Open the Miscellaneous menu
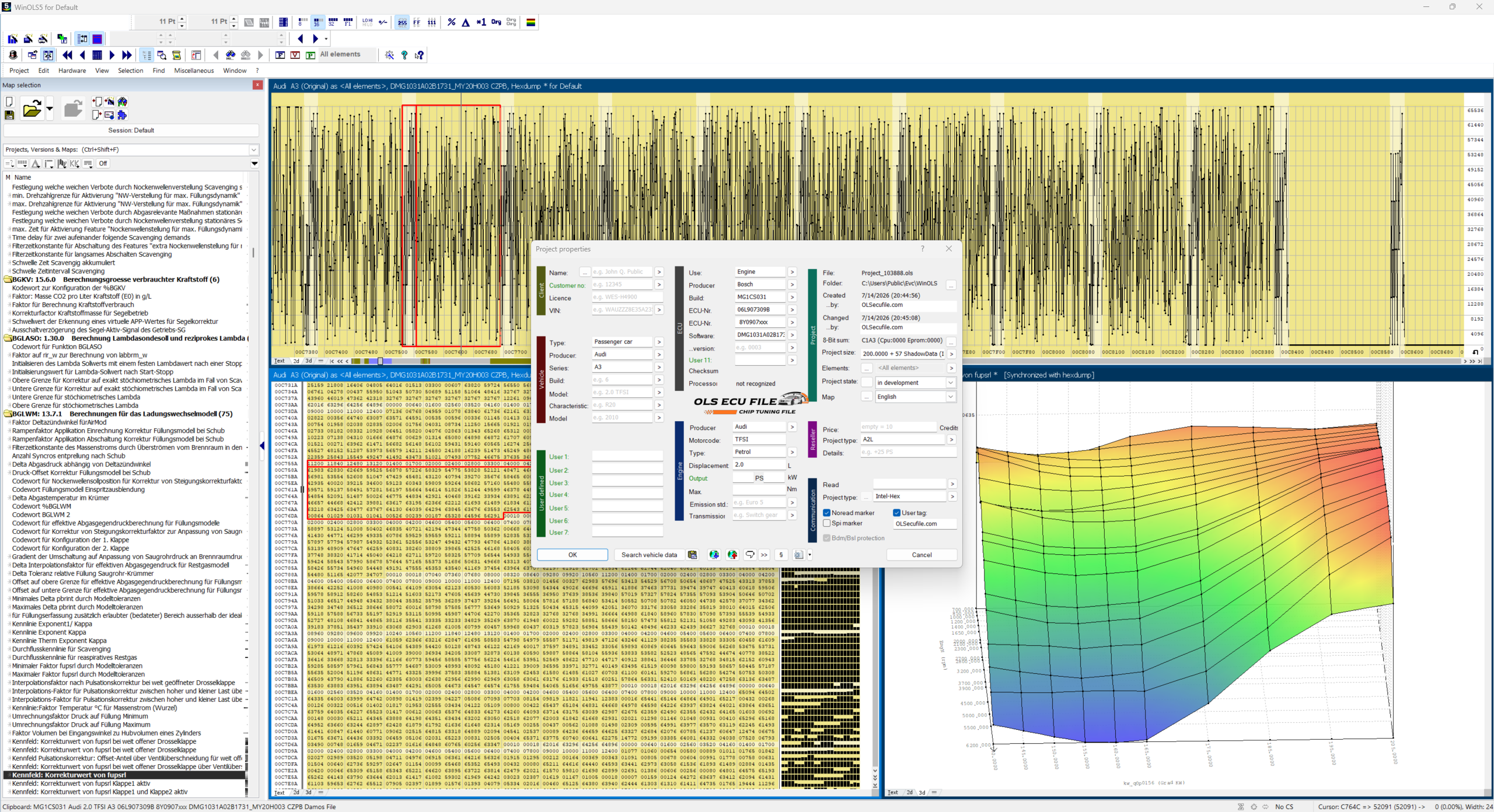 pos(194,71)
